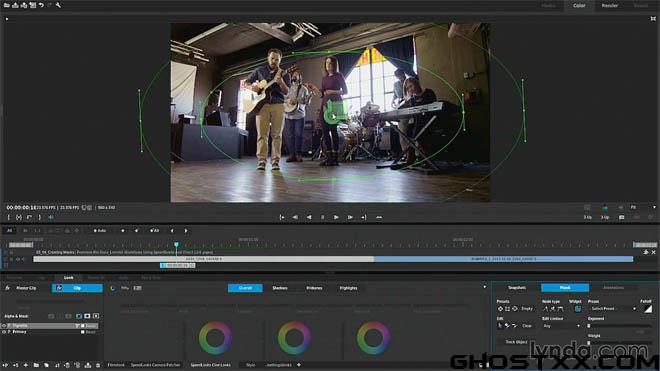Click third color wheel (Gain)

[x=373, y=338]
